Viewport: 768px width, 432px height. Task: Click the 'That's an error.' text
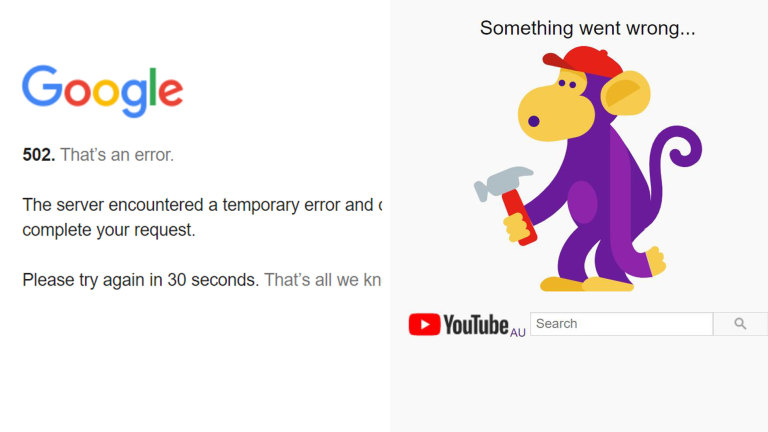tap(117, 155)
